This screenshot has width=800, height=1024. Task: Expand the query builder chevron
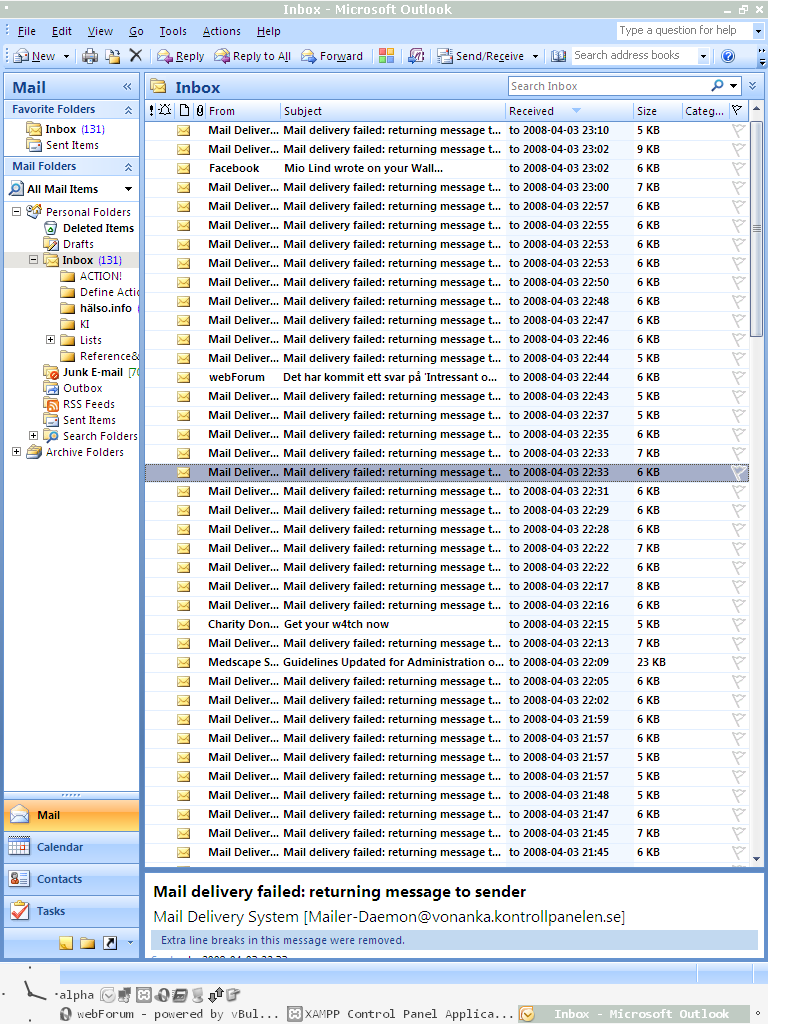753,86
